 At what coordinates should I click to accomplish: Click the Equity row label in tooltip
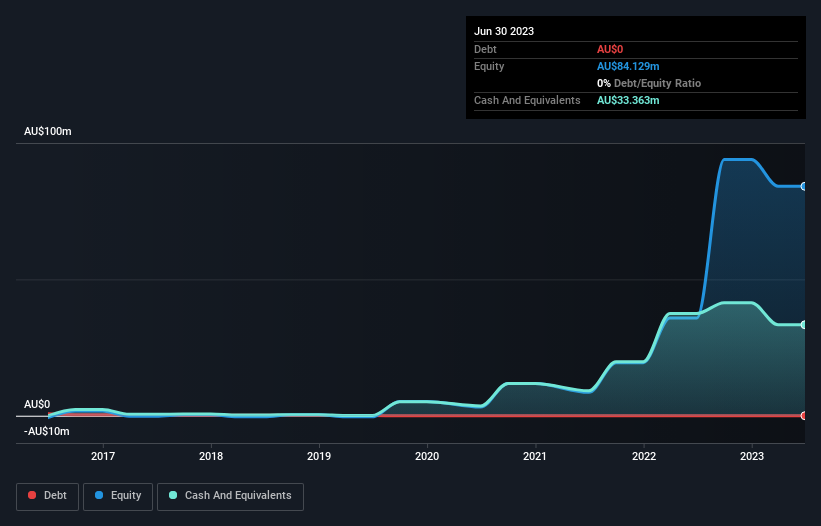(489, 66)
